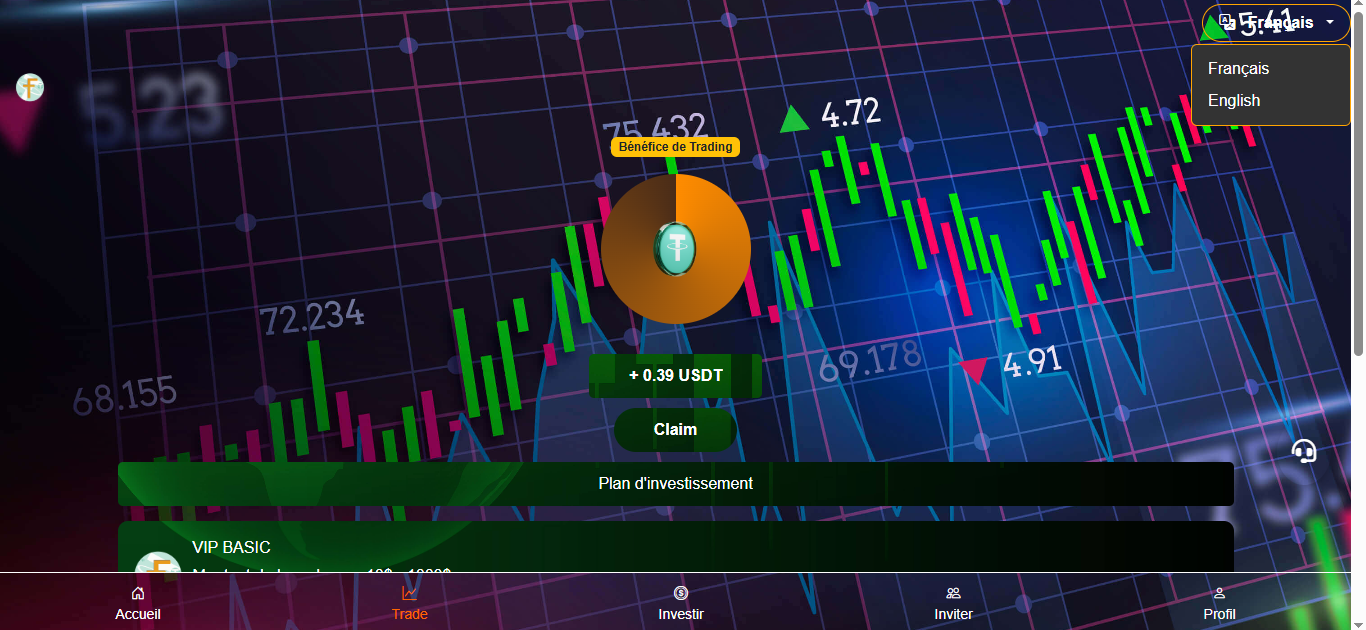Open the headset support chat icon
Screen dimensions: 1366x630
1304,451
